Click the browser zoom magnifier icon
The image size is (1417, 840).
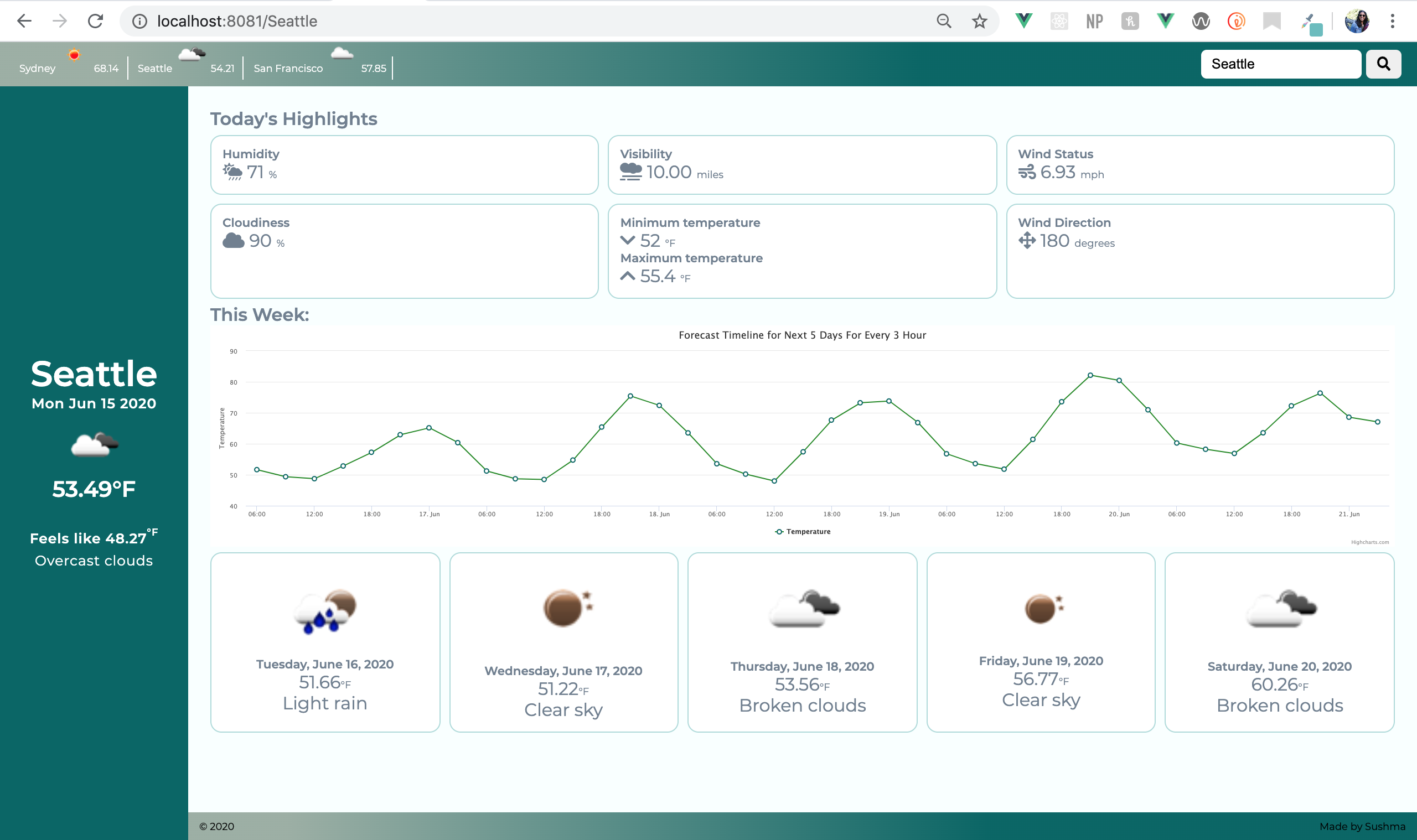tap(943, 22)
